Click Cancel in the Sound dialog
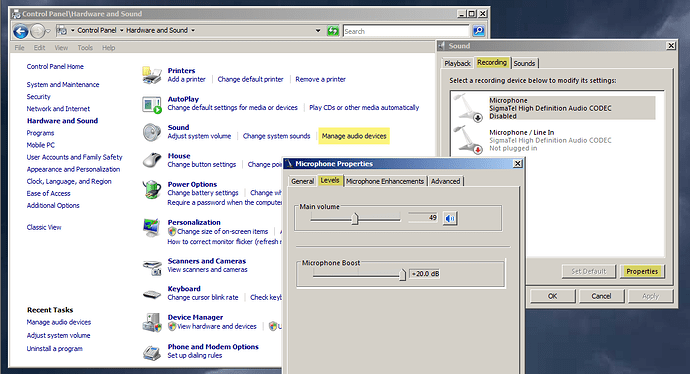This screenshot has height=374, width=690. 601,296
